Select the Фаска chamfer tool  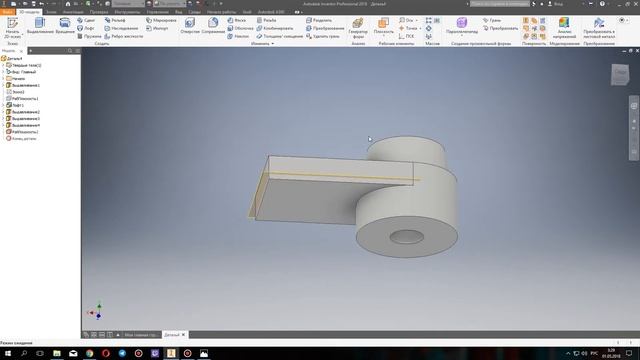point(237,20)
